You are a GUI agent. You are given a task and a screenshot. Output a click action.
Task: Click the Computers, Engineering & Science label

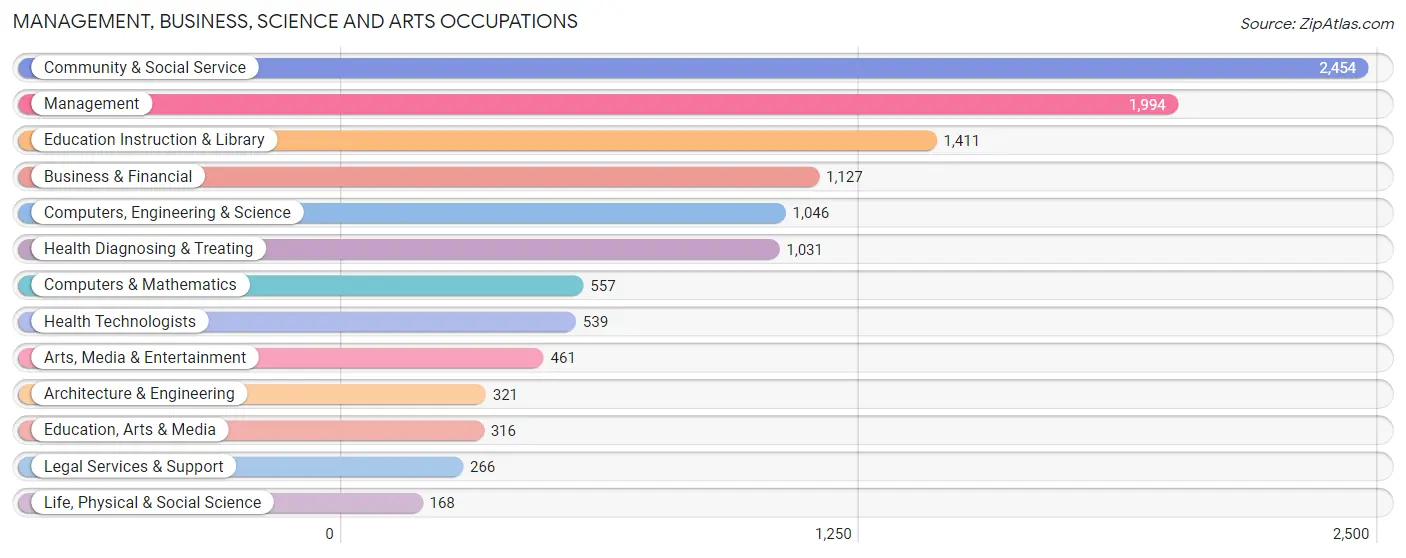pyautogui.click(x=167, y=213)
